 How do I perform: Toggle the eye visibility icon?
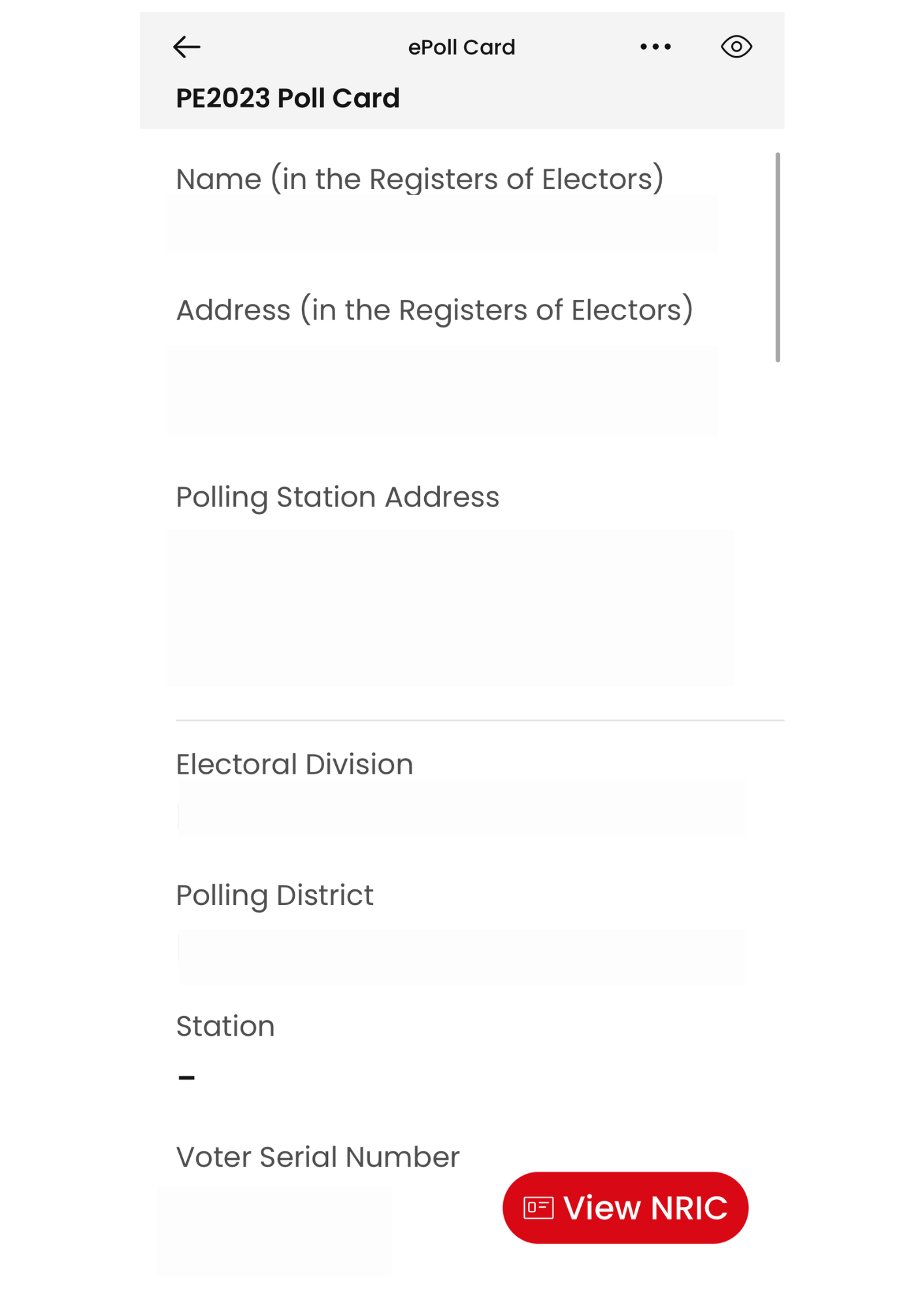(x=736, y=46)
